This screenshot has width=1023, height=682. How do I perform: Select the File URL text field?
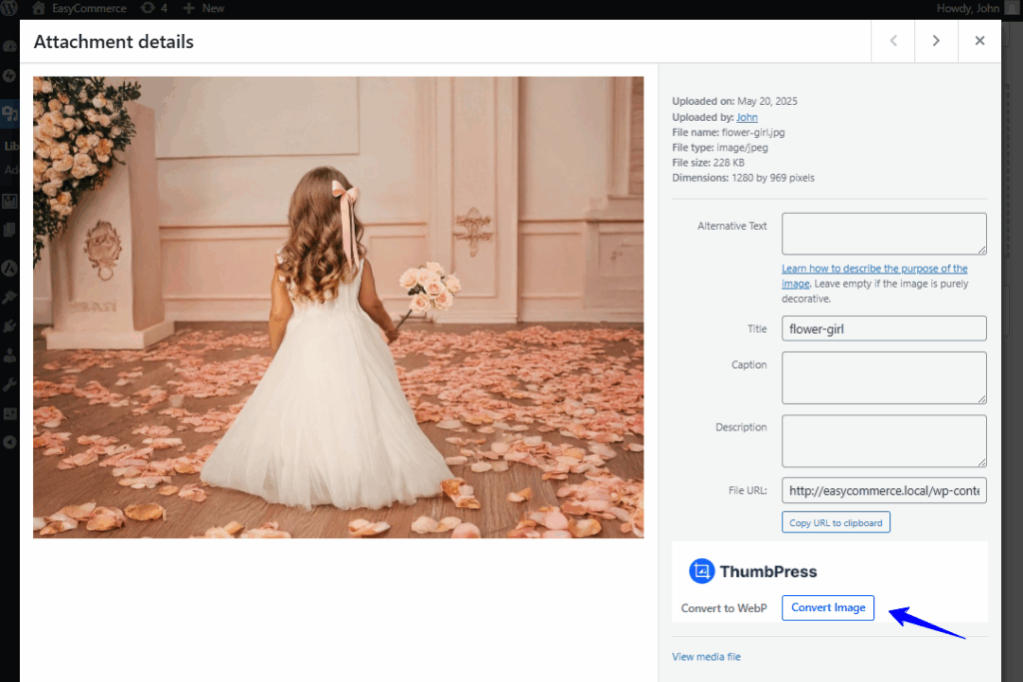883,491
